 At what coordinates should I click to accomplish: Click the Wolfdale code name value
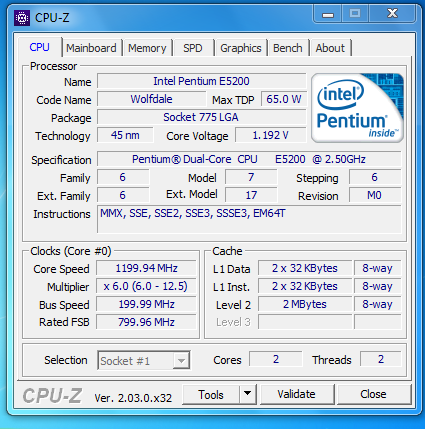tap(151, 99)
